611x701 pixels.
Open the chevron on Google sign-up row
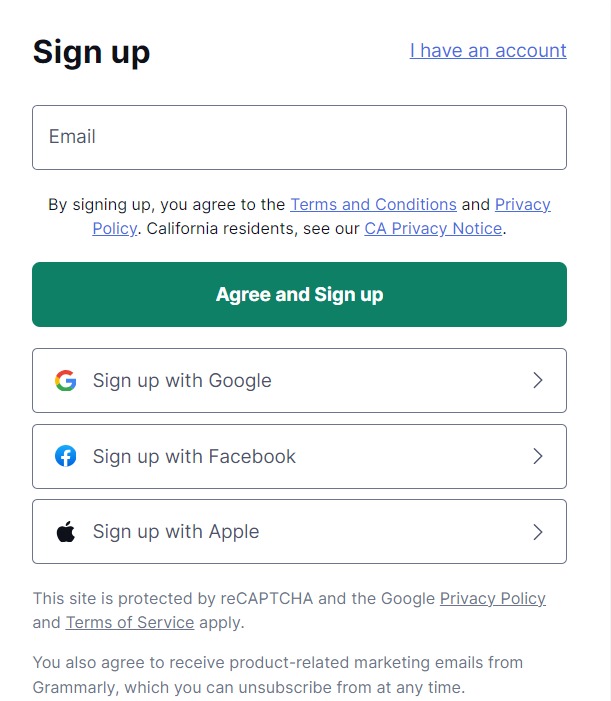538,380
